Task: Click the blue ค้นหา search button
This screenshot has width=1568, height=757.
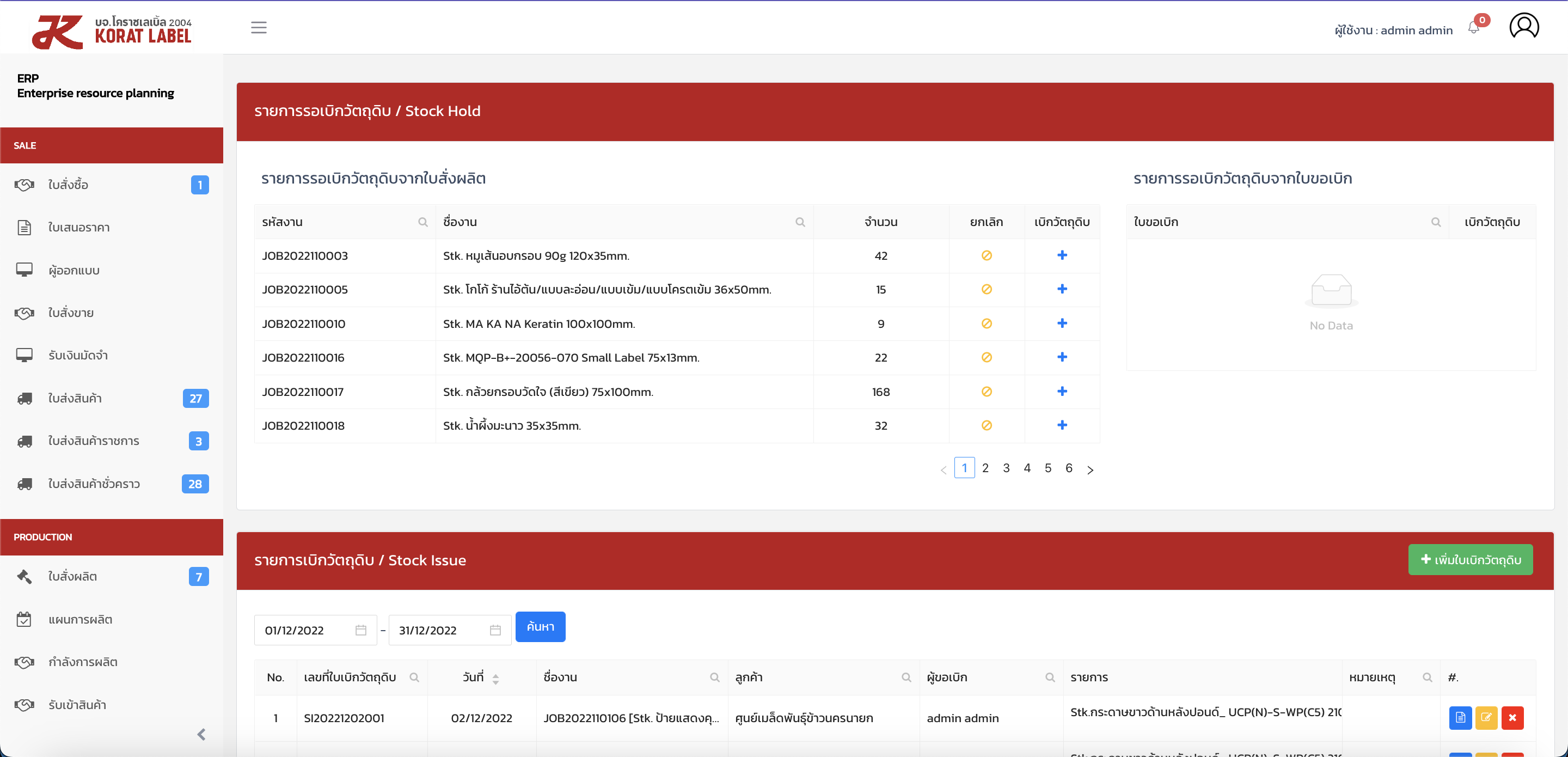Action: click(540, 627)
